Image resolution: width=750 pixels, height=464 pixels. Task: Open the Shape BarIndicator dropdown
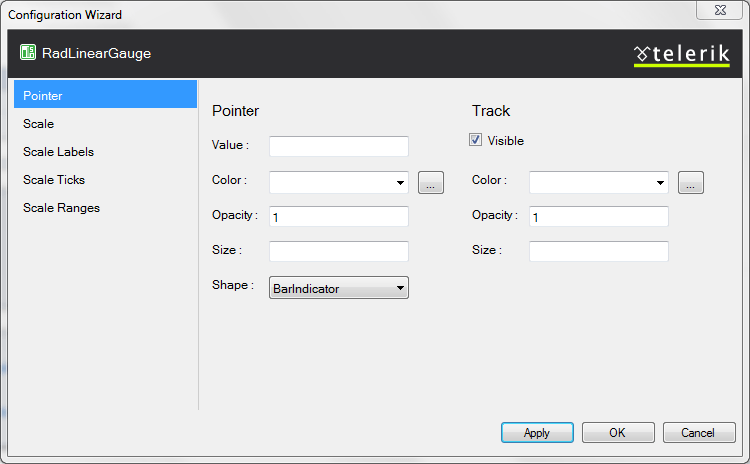click(x=339, y=287)
